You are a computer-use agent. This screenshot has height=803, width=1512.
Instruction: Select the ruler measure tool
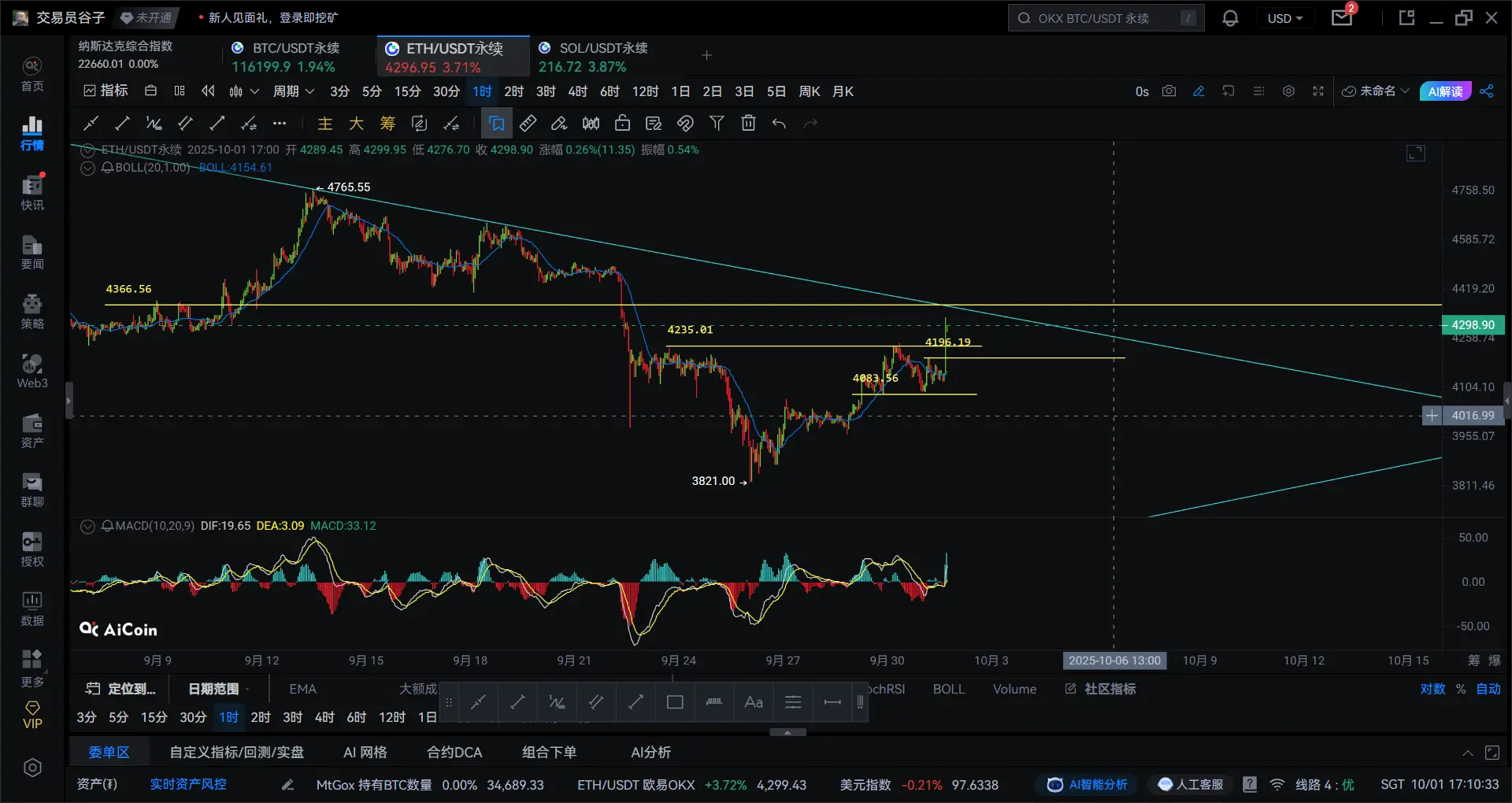click(x=528, y=123)
